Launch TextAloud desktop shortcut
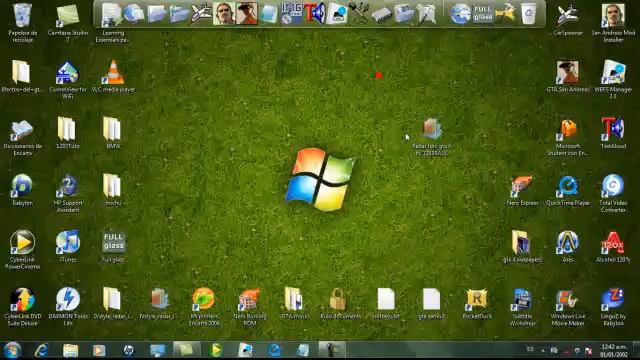 click(x=613, y=133)
